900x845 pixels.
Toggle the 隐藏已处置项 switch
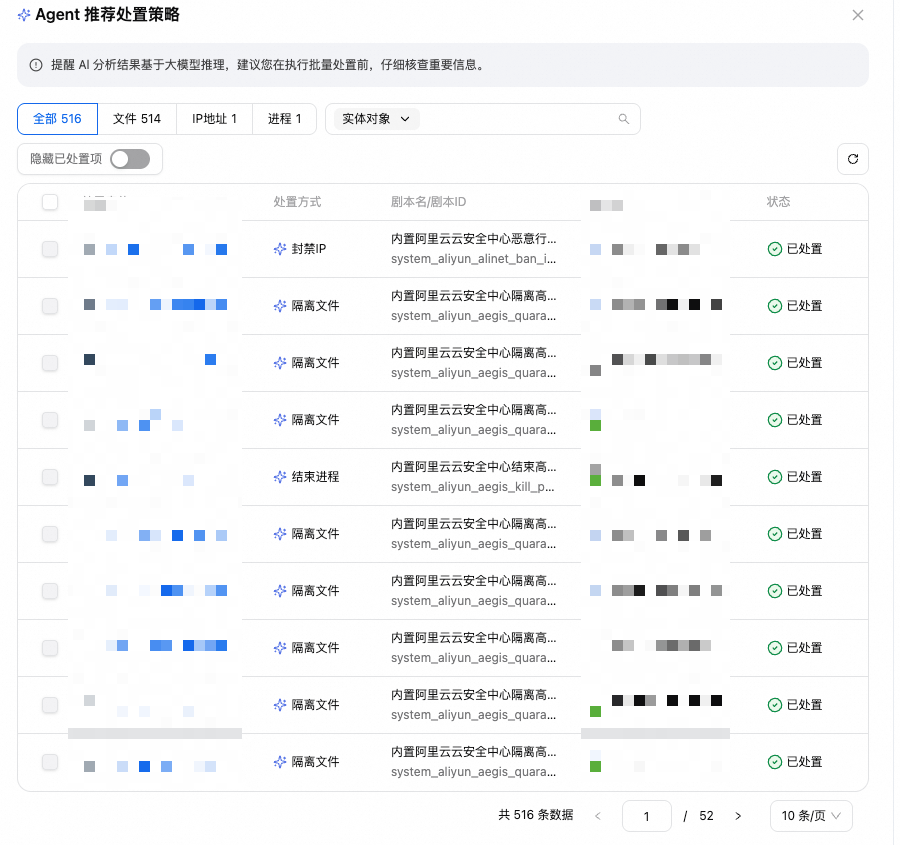[130, 159]
